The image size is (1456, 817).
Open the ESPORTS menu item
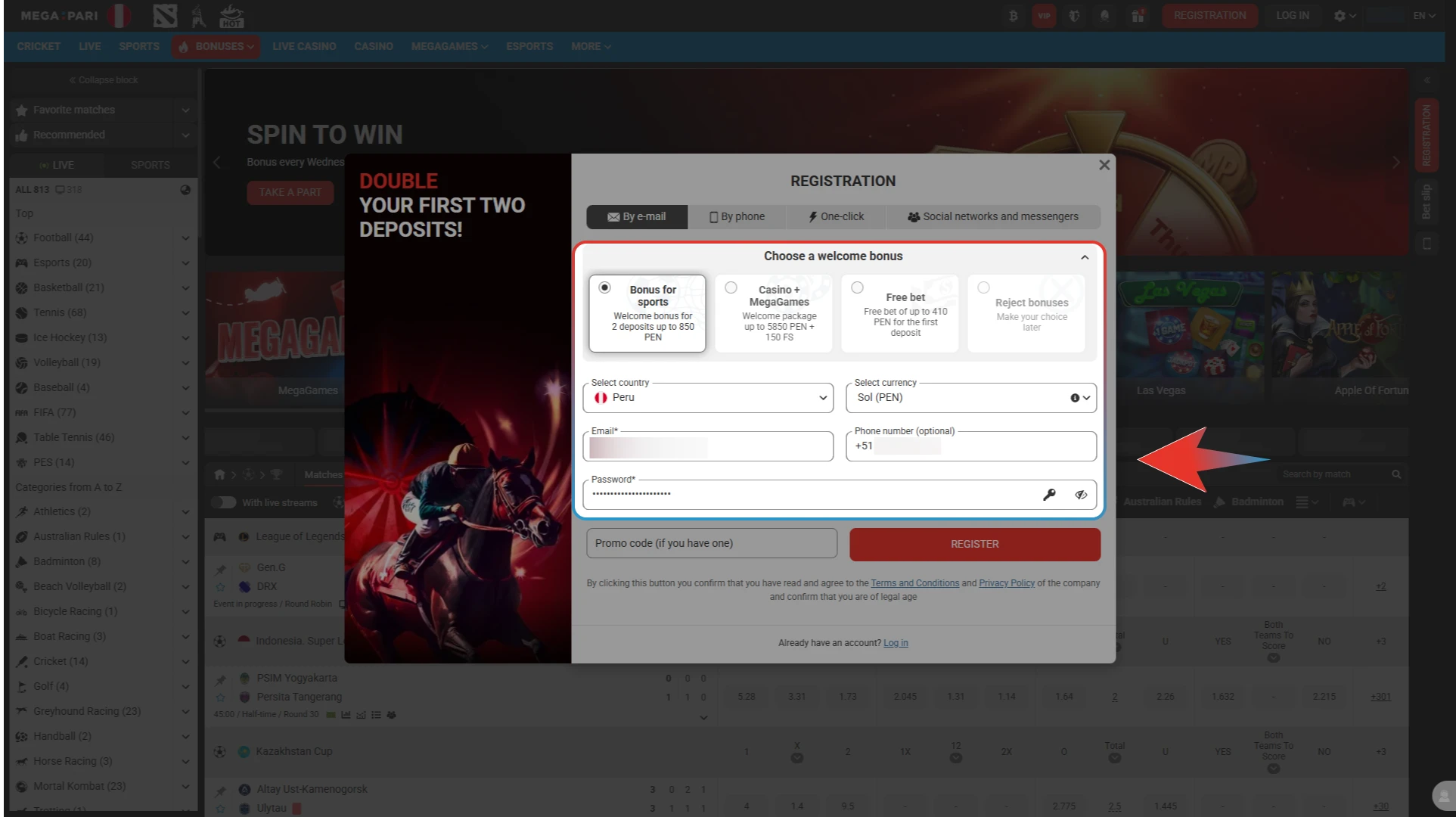pos(529,46)
